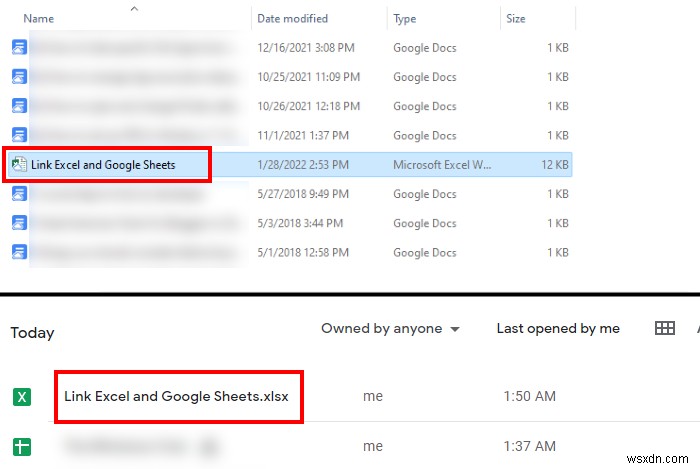This screenshot has height=469, width=700.
Task: Open Link Excel and Google Sheets.xlsx in Drive
Action: (176, 396)
